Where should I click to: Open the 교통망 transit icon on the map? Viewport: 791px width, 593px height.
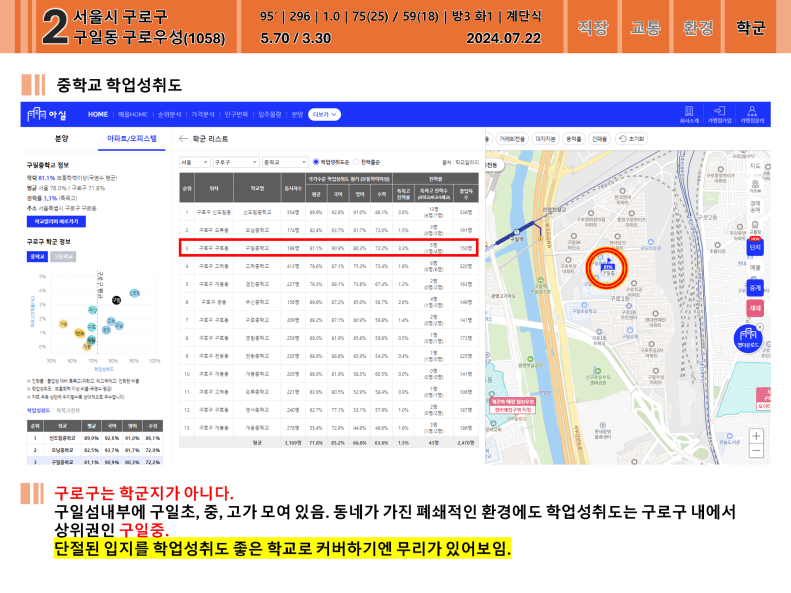click(755, 227)
